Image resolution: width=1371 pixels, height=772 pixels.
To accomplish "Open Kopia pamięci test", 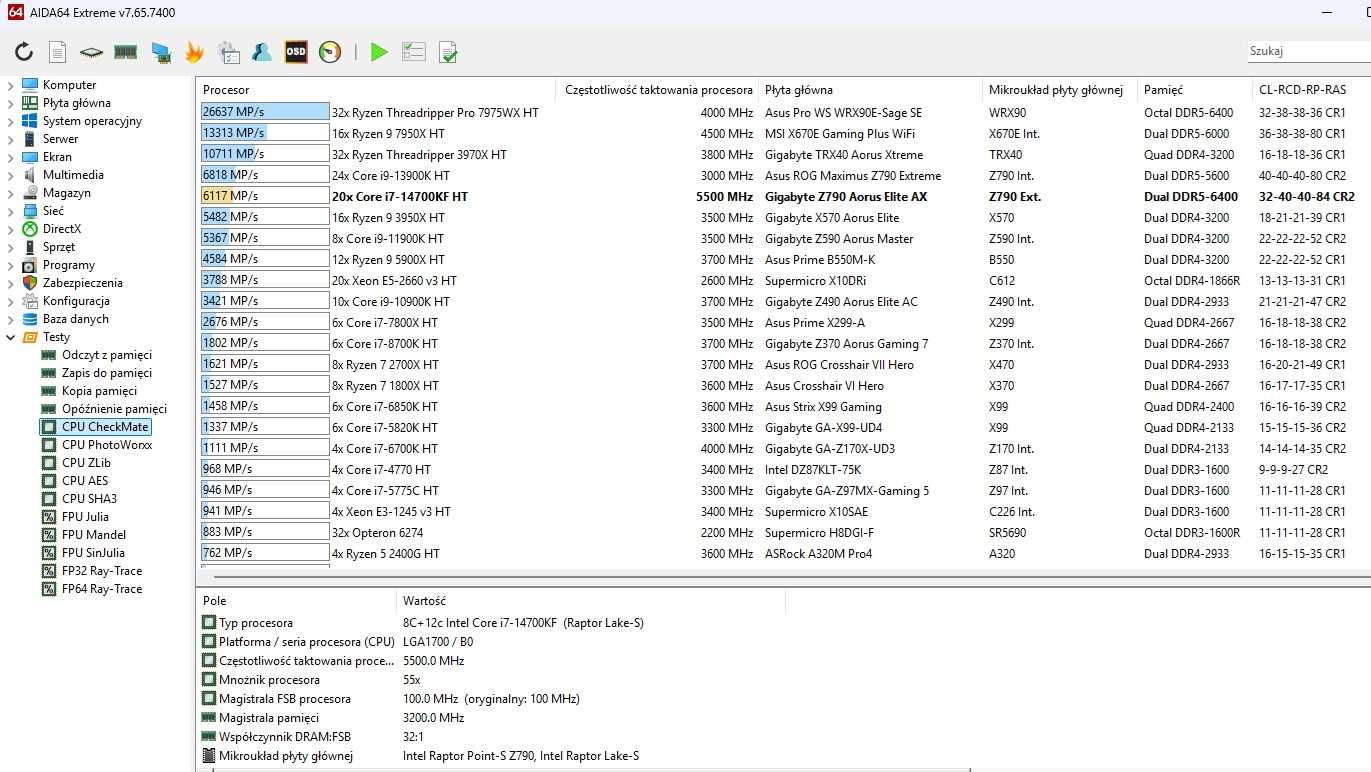I will 99,391.
